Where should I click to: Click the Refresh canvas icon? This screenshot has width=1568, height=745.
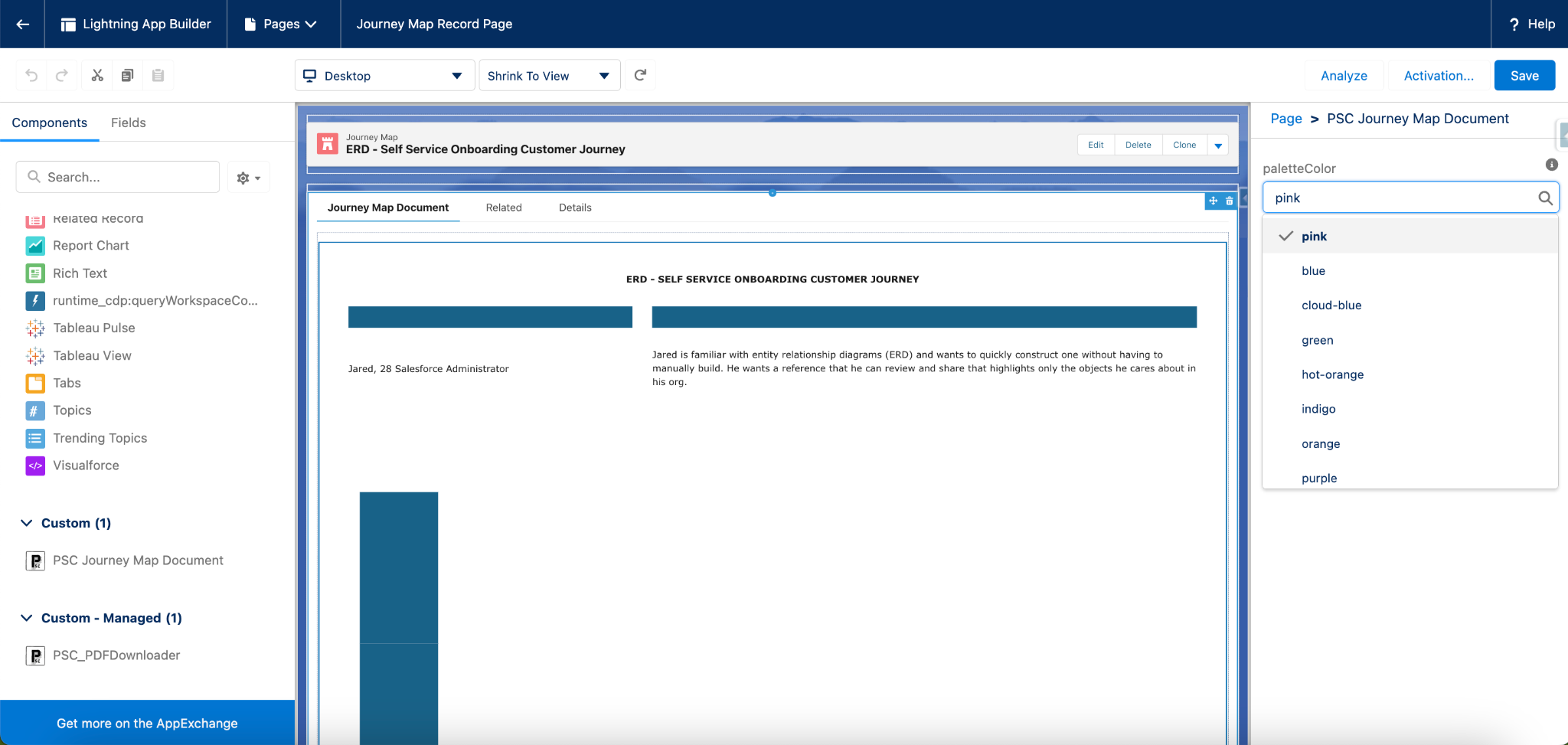(x=641, y=75)
